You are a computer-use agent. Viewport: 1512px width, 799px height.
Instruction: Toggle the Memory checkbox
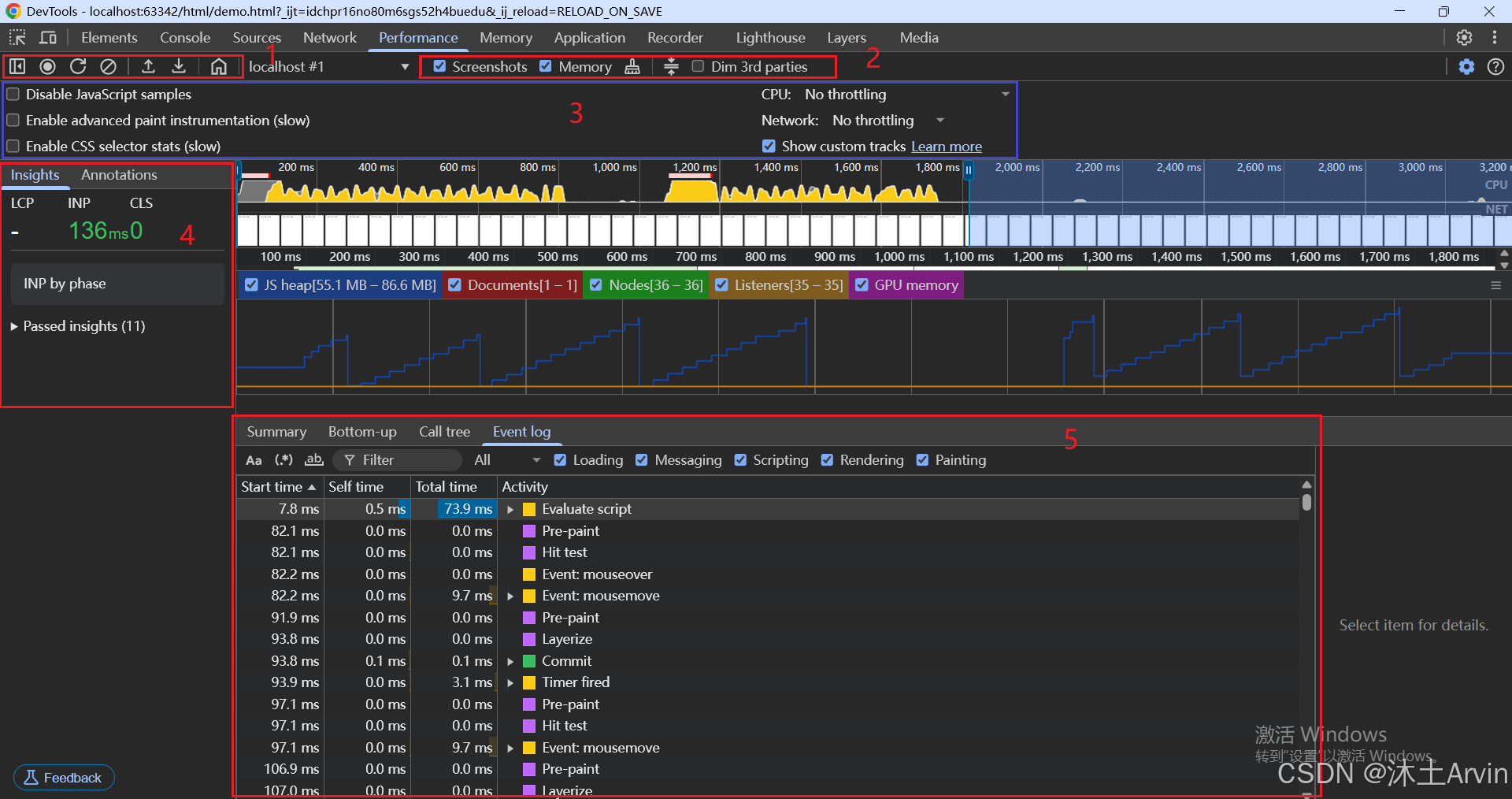(546, 66)
